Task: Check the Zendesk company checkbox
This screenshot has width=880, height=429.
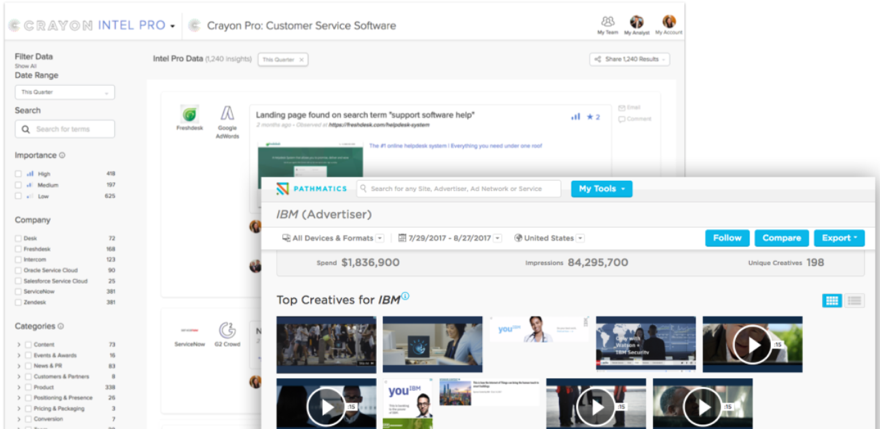Action: click(19, 303)
